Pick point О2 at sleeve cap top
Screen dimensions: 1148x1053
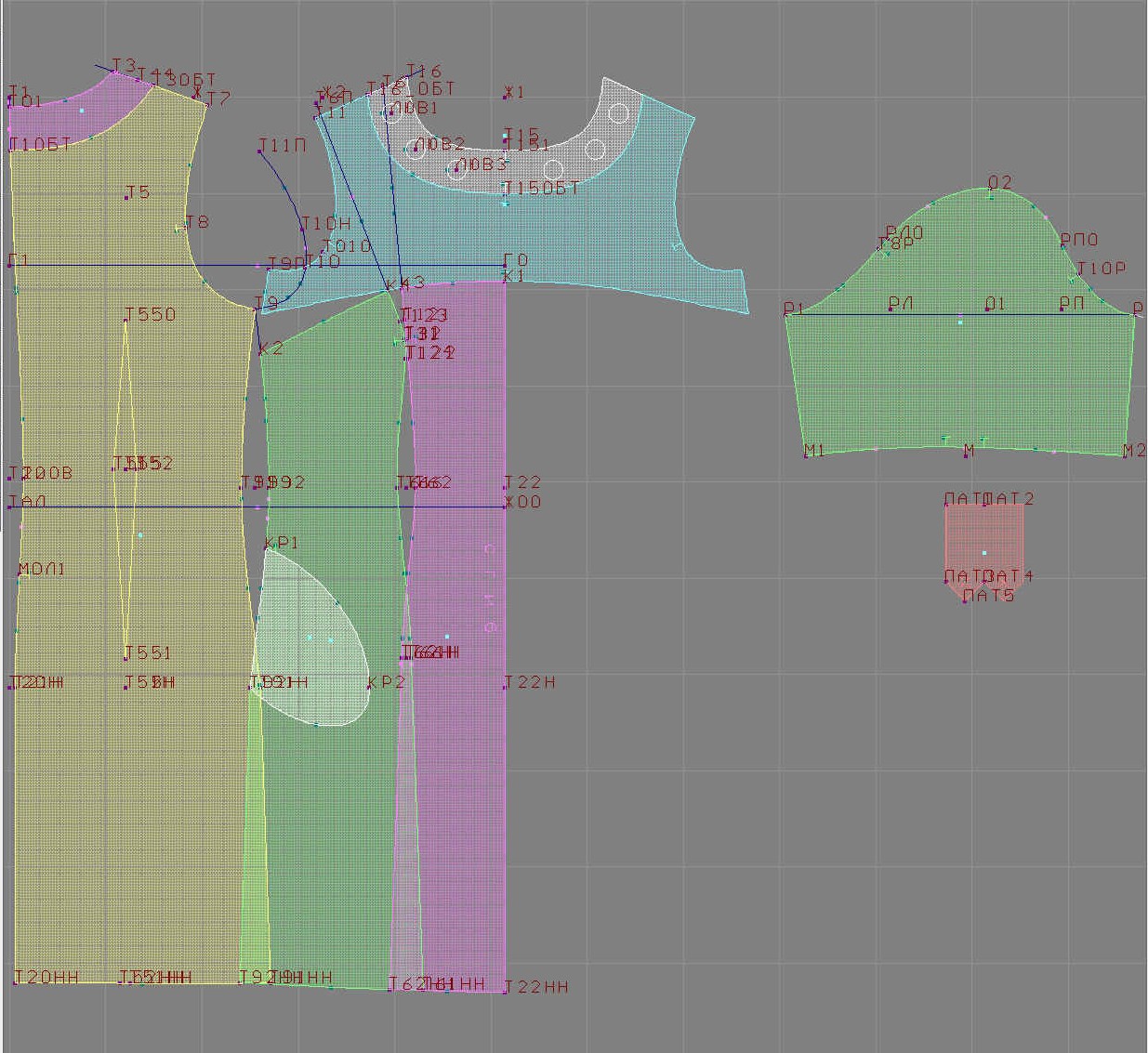[992, 195]
